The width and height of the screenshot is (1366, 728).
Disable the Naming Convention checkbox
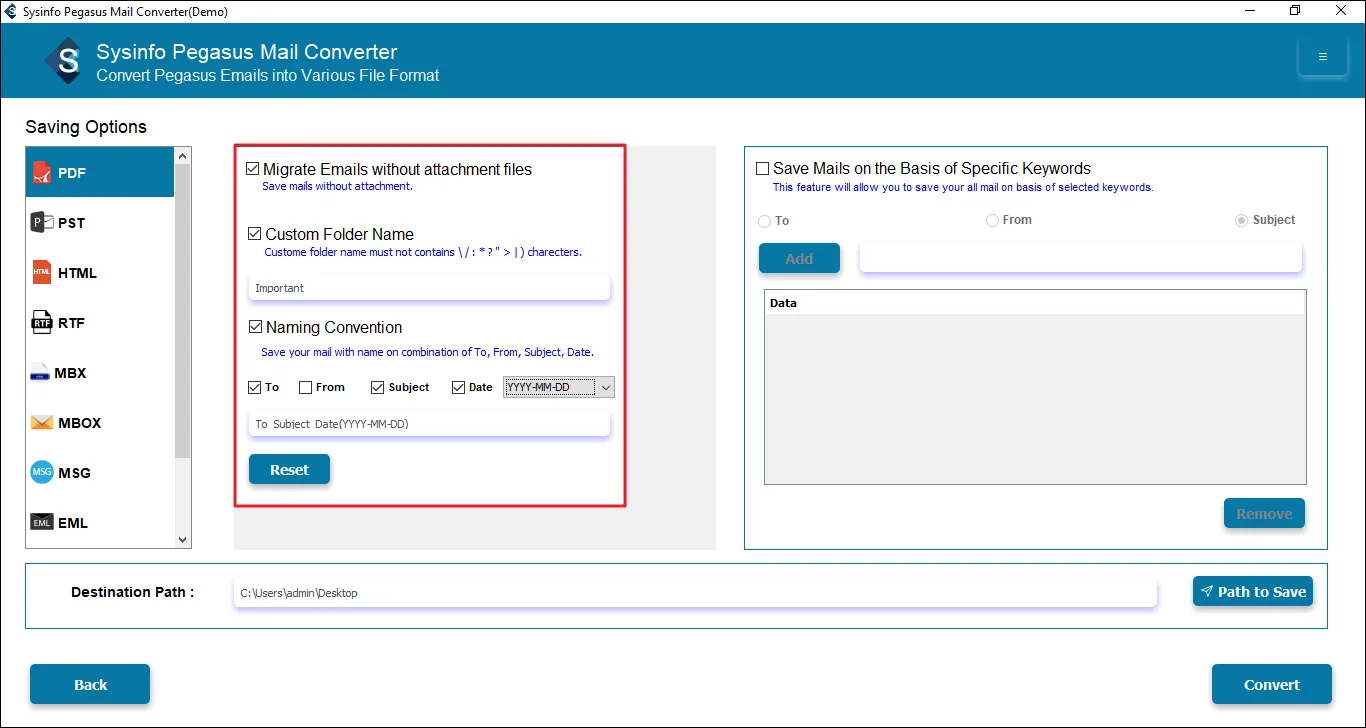(x=255, y=327)
